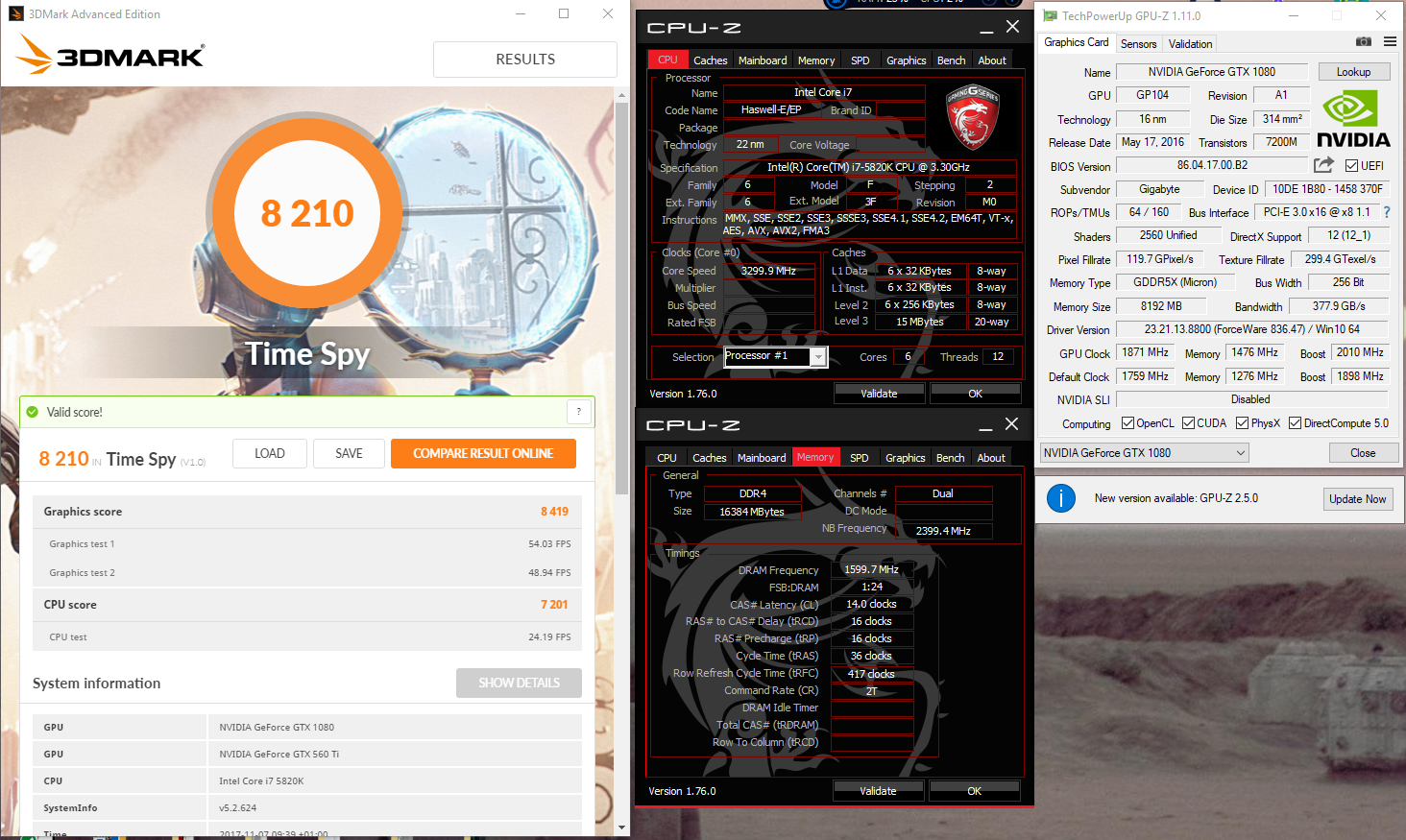
Task: Click the 3DMark title bar app icon
Action: coord(16,13)
